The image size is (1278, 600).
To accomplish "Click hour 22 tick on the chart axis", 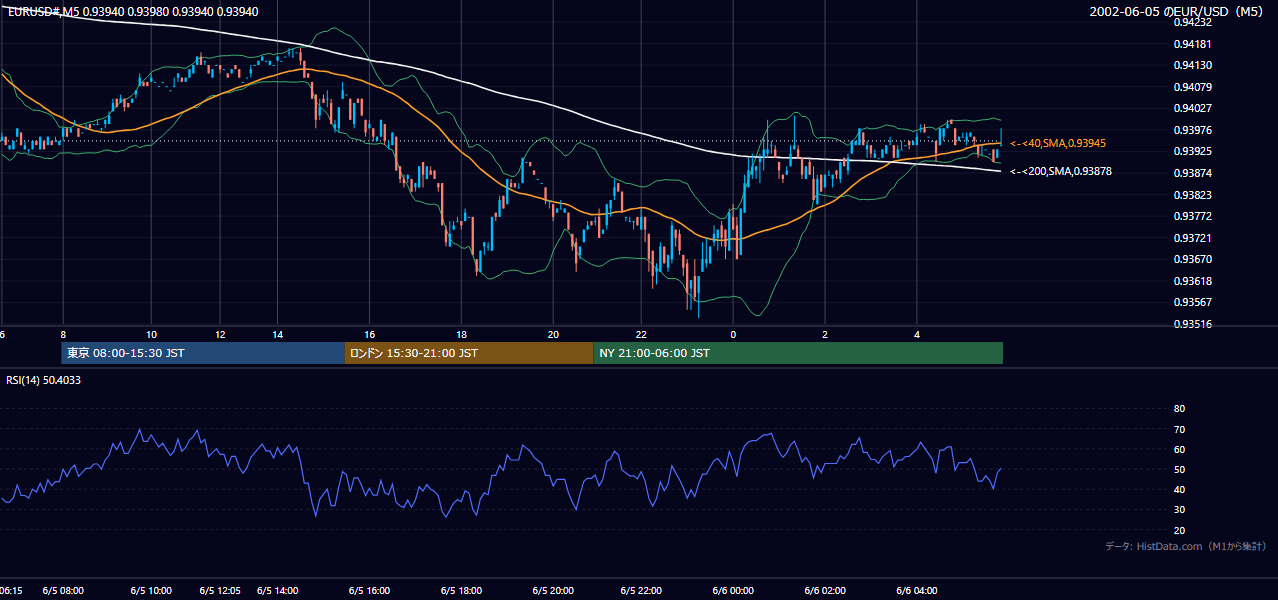I will 641,334.
